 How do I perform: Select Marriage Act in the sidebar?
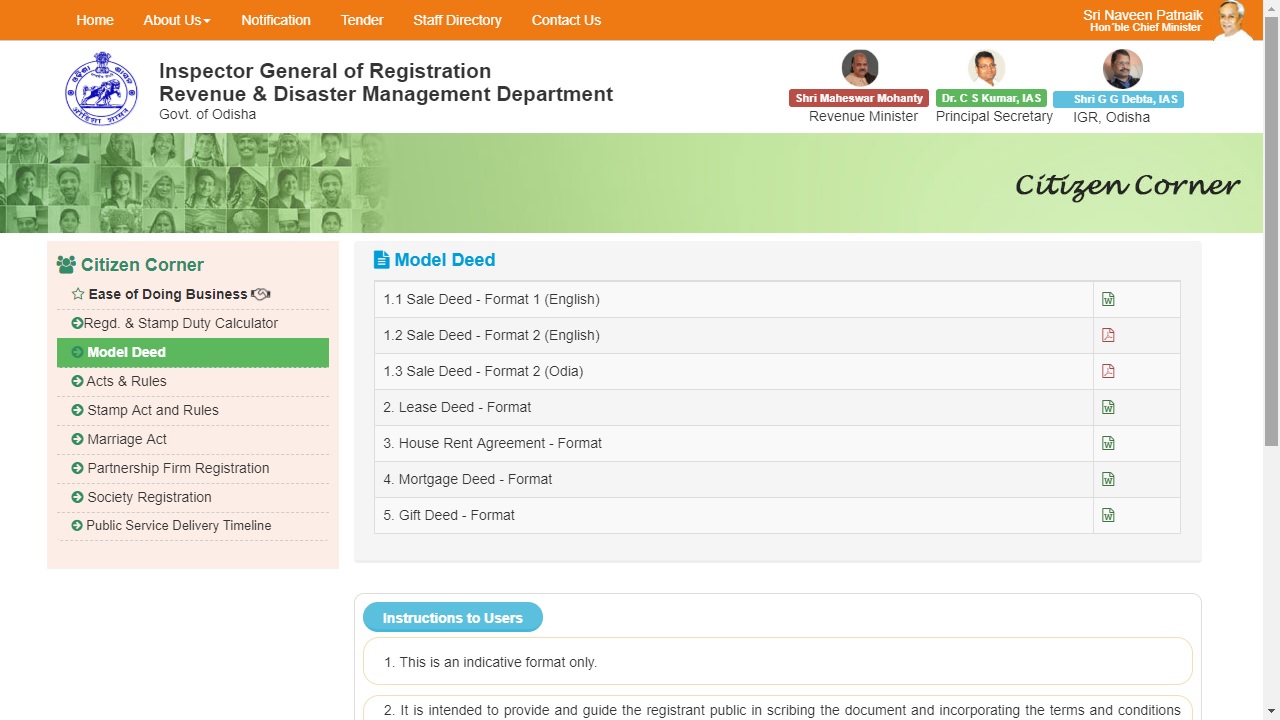tap(127, 439)
